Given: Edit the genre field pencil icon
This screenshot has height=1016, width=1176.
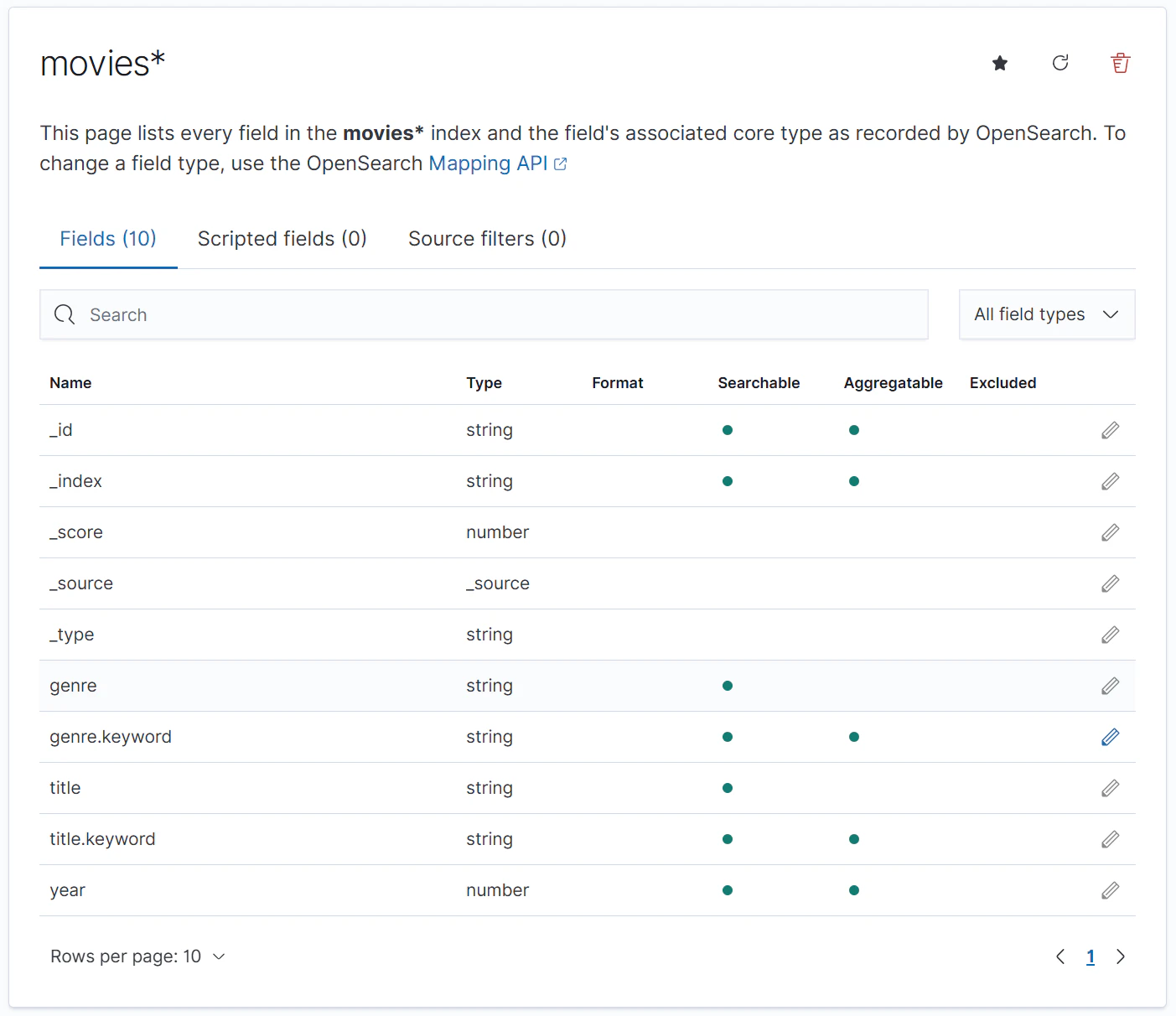Looking at the screenshot, I should 1111,686.
